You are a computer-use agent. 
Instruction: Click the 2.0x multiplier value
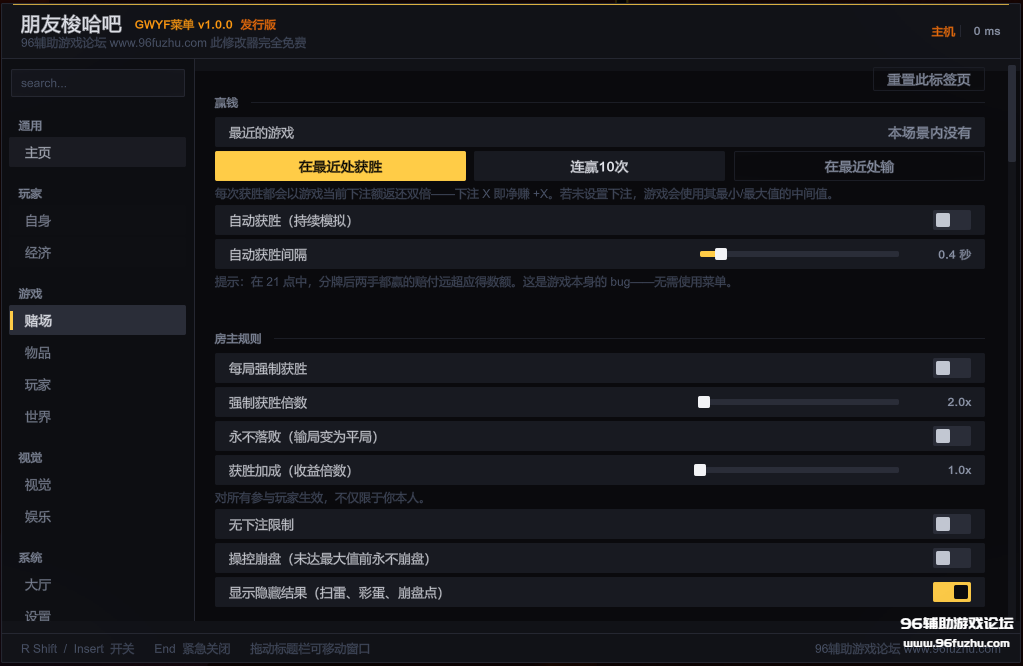(x=959, y=402)
